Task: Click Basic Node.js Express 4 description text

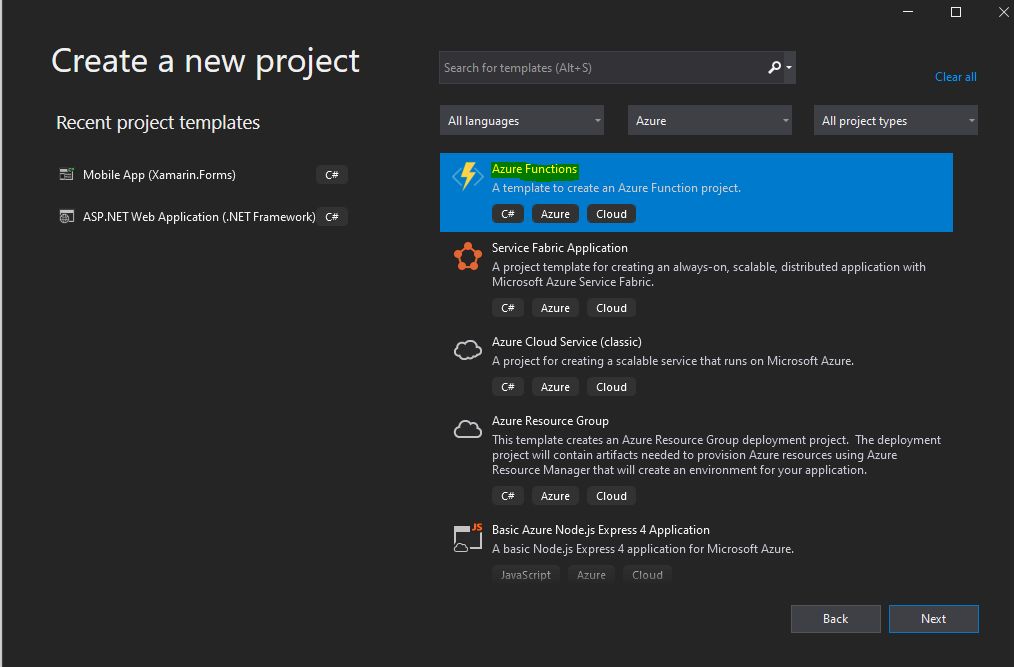Action: 643,549
